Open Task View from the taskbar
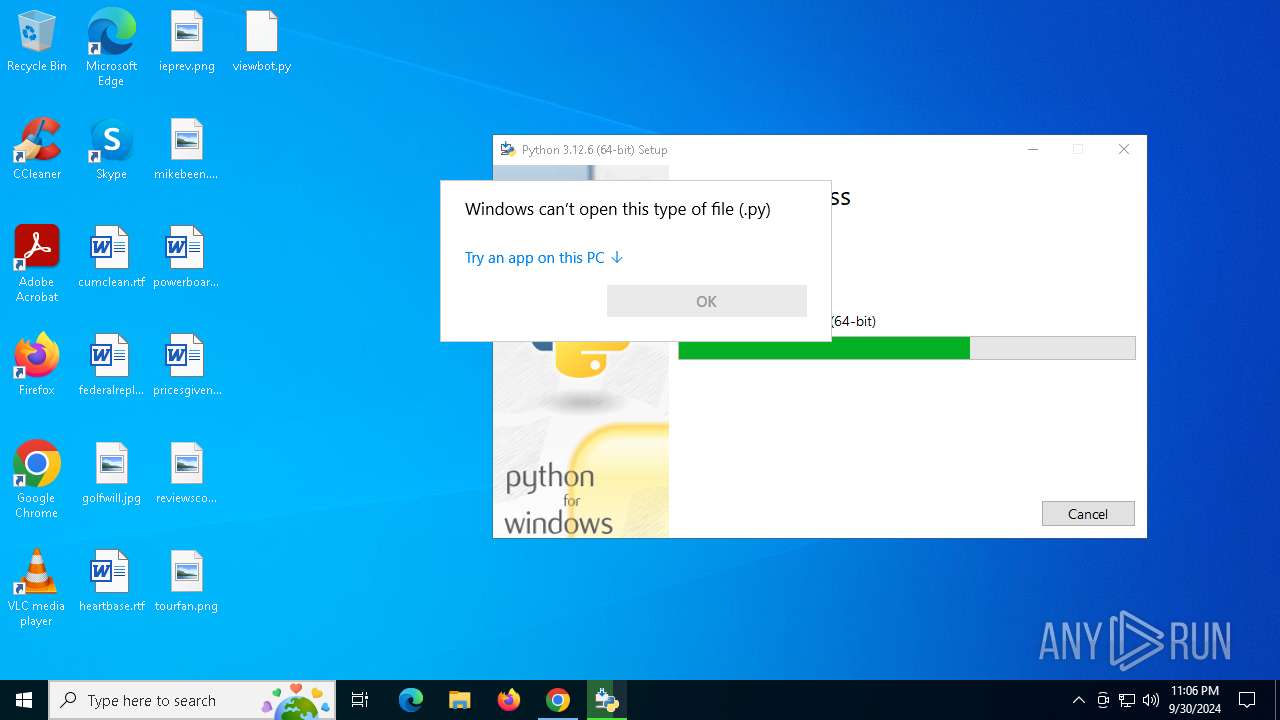 pos(360,700)
